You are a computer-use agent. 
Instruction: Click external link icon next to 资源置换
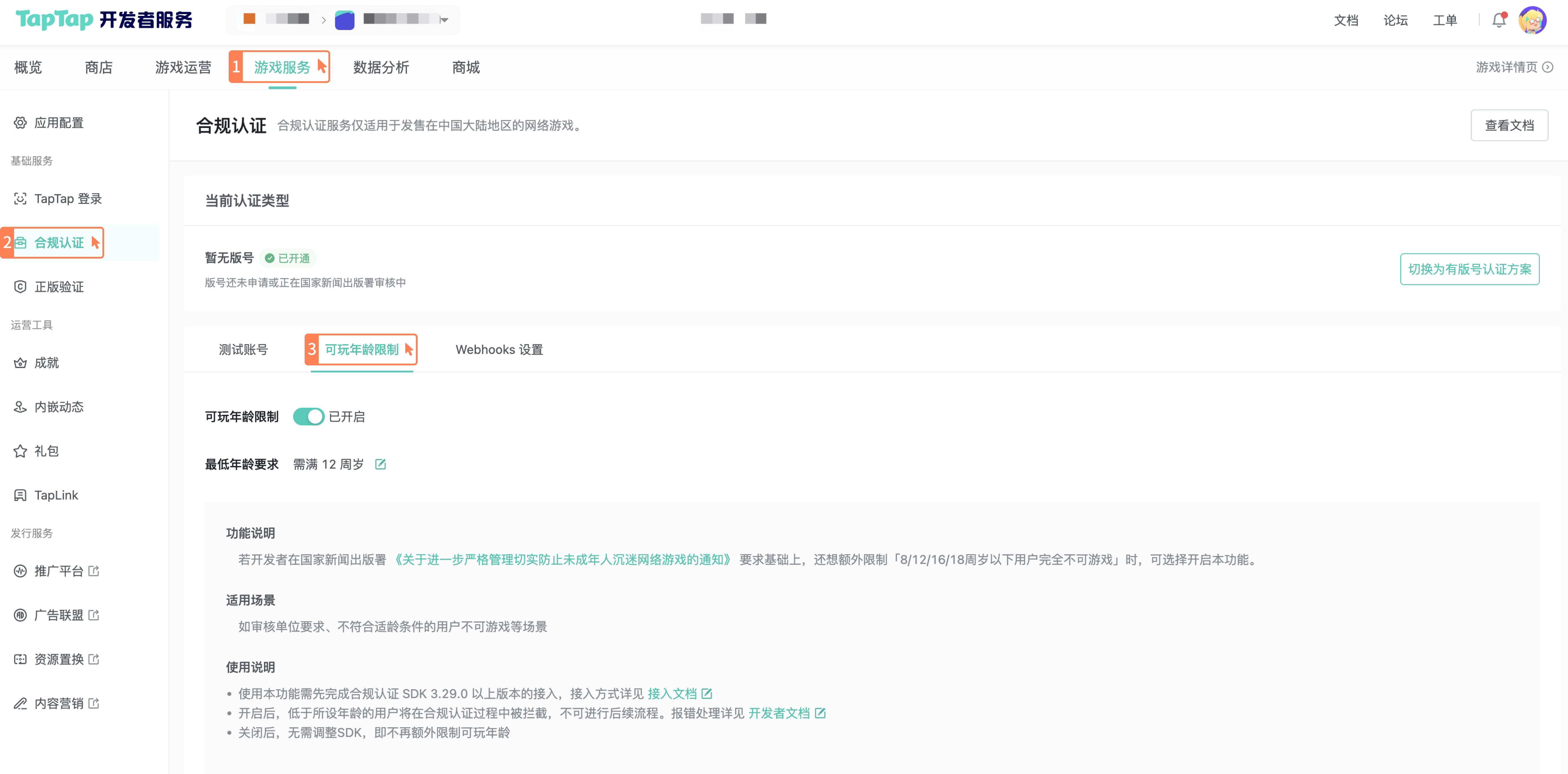tap(94, 660)
